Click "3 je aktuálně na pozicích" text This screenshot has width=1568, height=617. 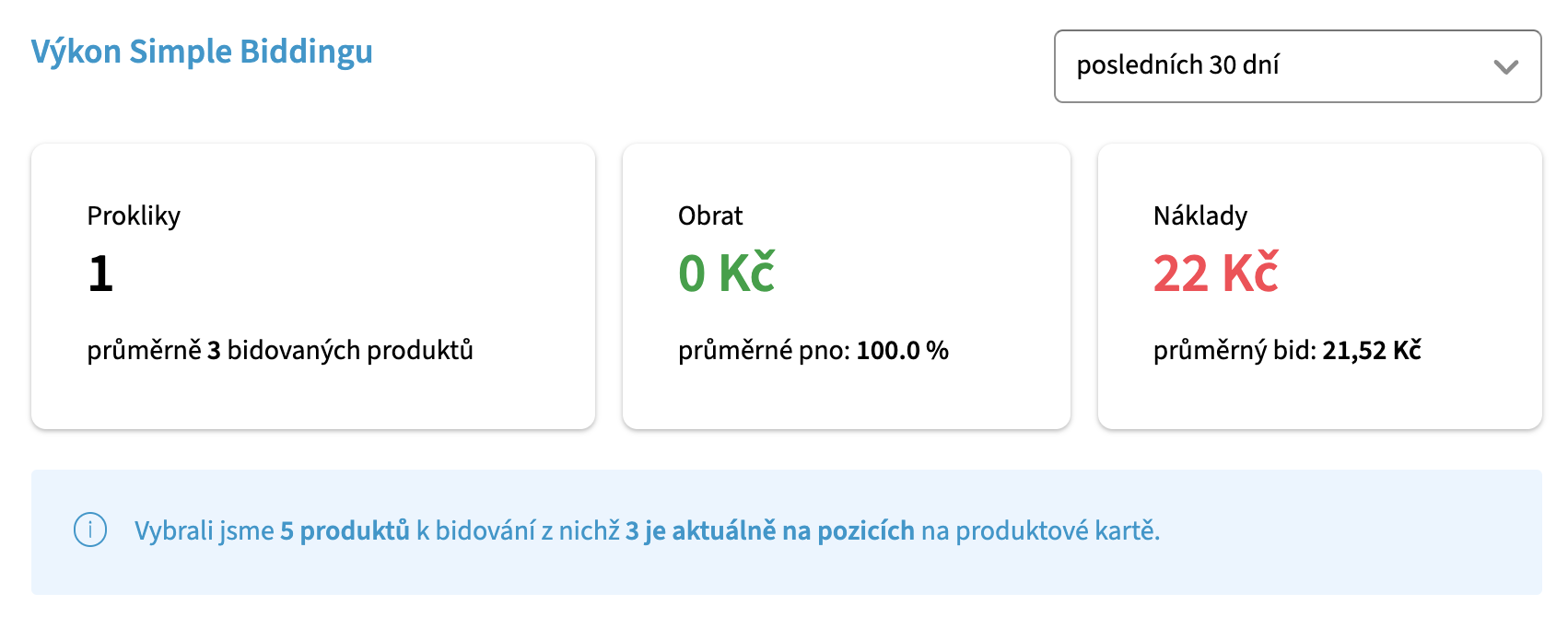769,530
